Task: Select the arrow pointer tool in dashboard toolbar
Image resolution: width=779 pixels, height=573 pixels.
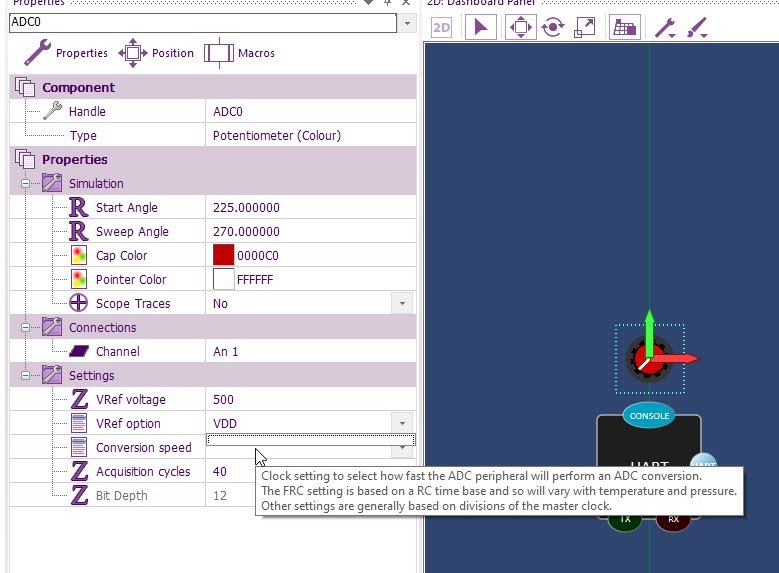Action: 481,28
